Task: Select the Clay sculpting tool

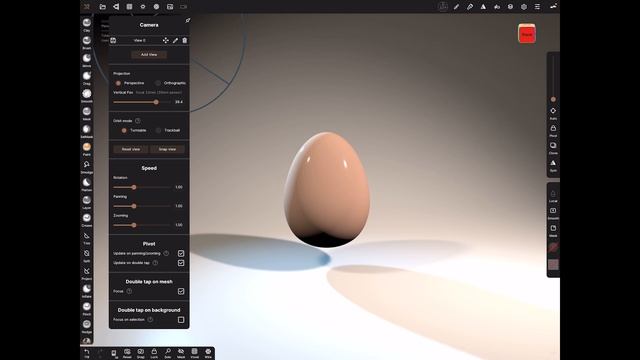Action: [87, 24]
